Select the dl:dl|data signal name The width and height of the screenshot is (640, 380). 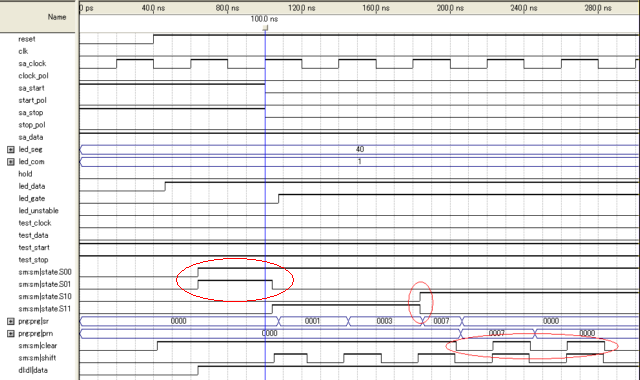(x=33, y=370)
